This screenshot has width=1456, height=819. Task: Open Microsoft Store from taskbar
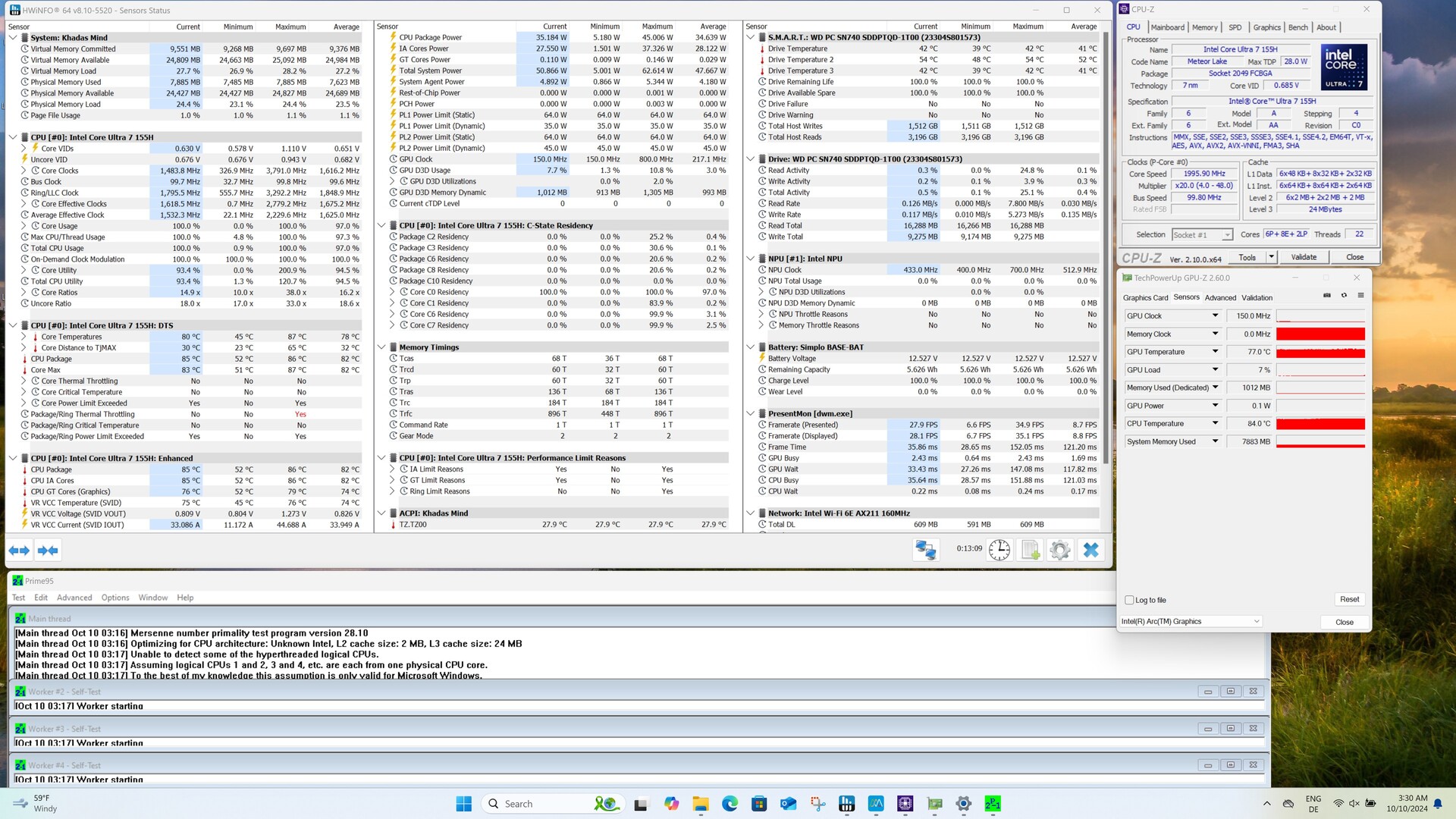tap(758, 804)
